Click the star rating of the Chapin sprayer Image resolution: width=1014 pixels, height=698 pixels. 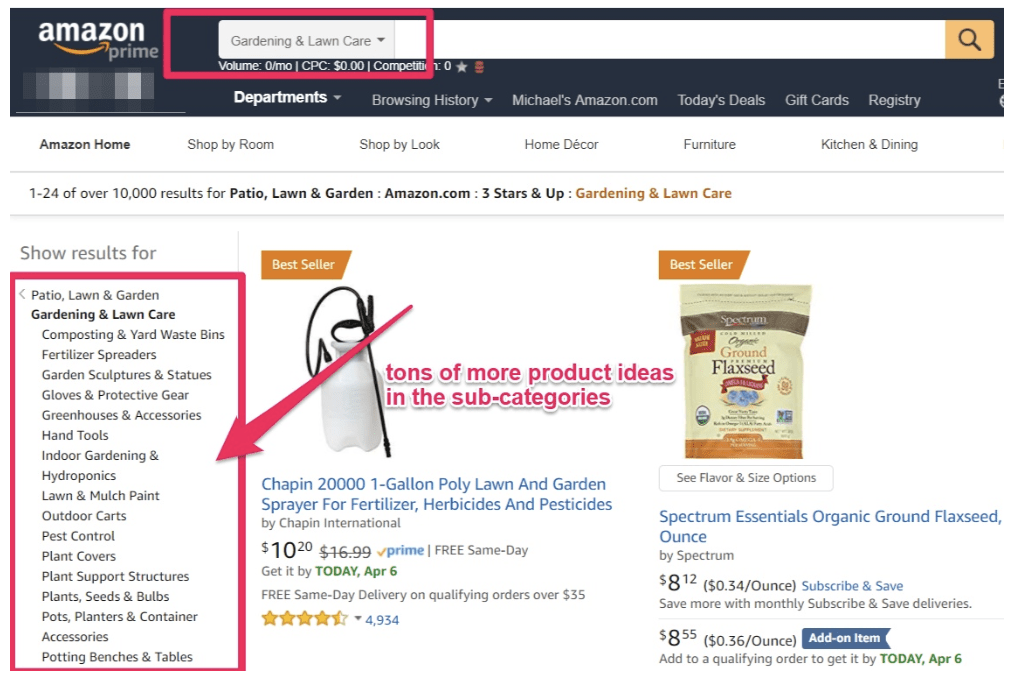305,619
